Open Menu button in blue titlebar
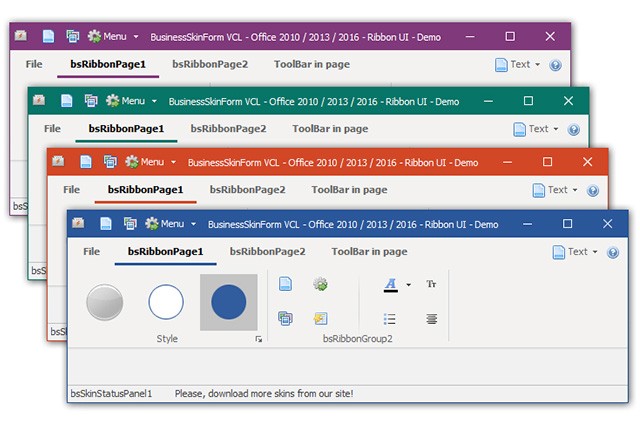The width and height of the screenshot is (640, 427). point(164,224)
